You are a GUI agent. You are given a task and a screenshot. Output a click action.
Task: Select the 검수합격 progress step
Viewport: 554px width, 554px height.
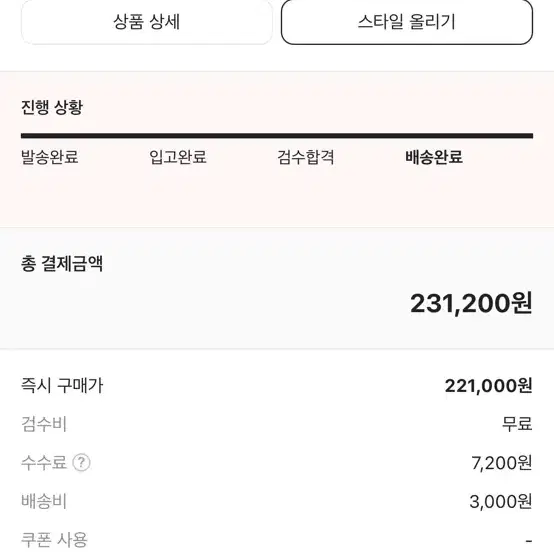(x=306, y=157)
